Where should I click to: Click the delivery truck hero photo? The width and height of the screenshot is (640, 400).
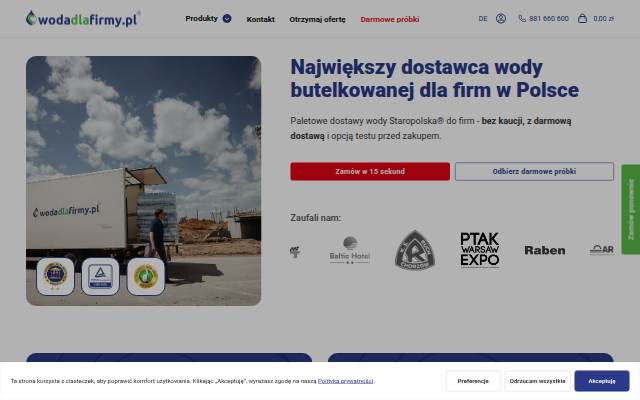click(143, 181)
